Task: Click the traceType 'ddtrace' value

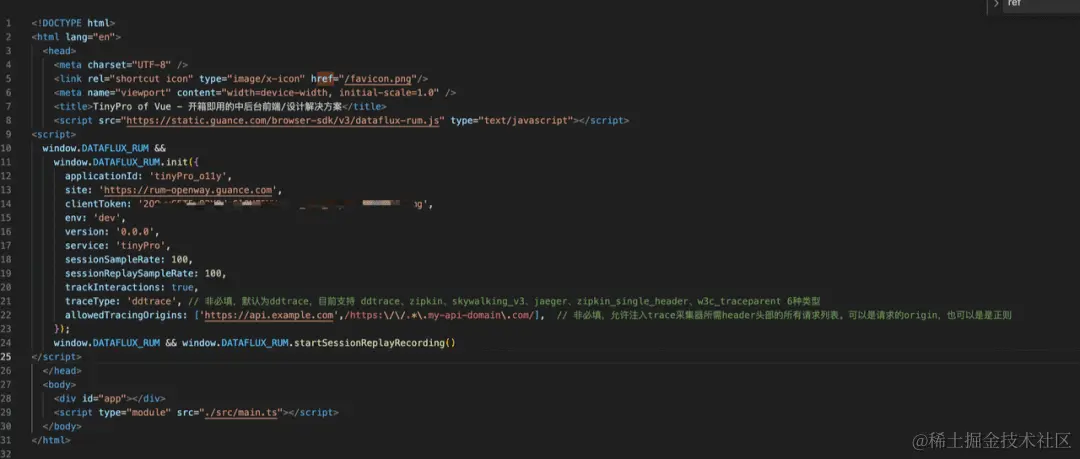Action: 154,301
